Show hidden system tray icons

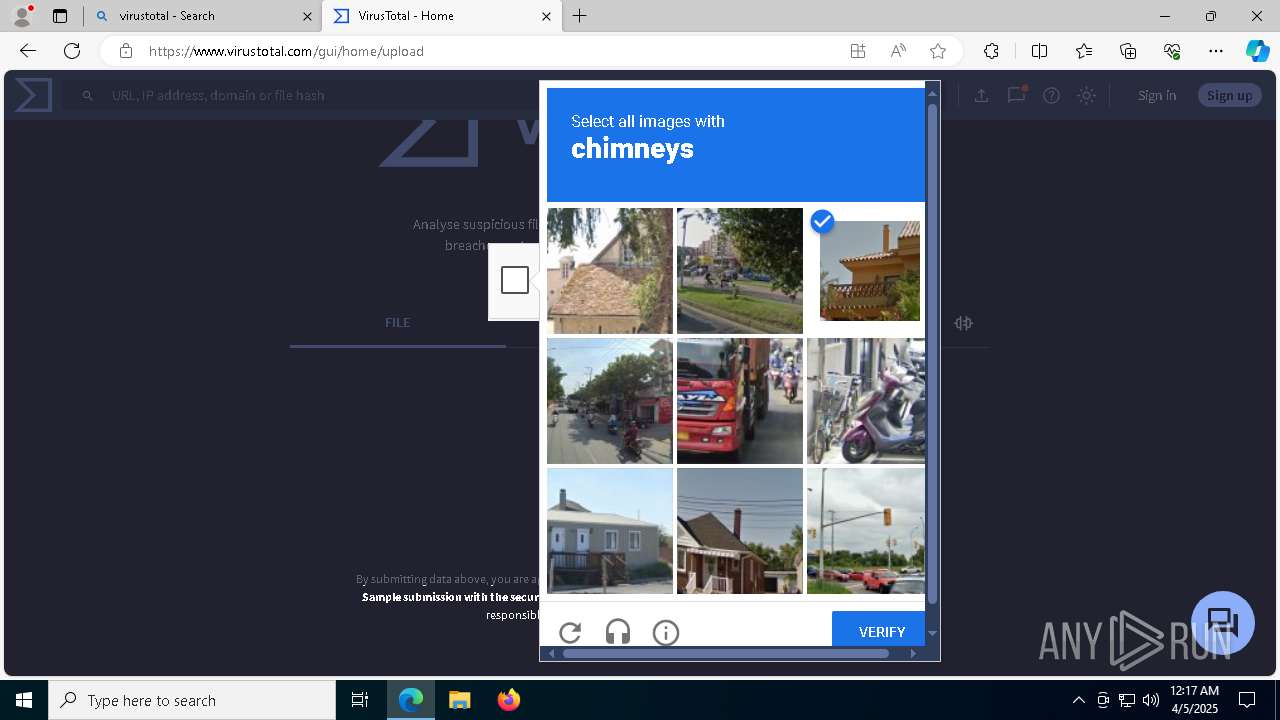[x=1078, y=700]
